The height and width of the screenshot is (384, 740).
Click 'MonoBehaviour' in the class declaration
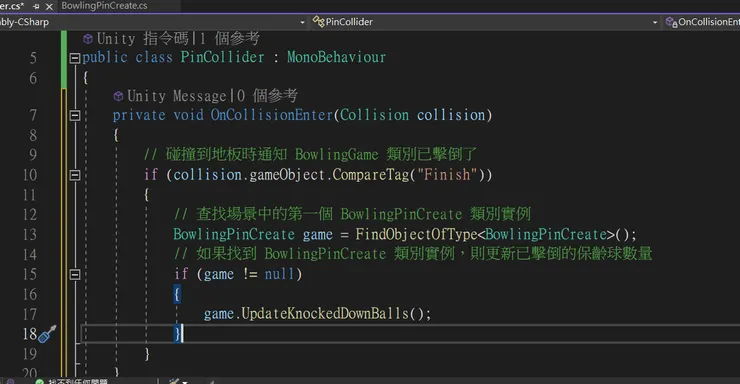point(336,58)
